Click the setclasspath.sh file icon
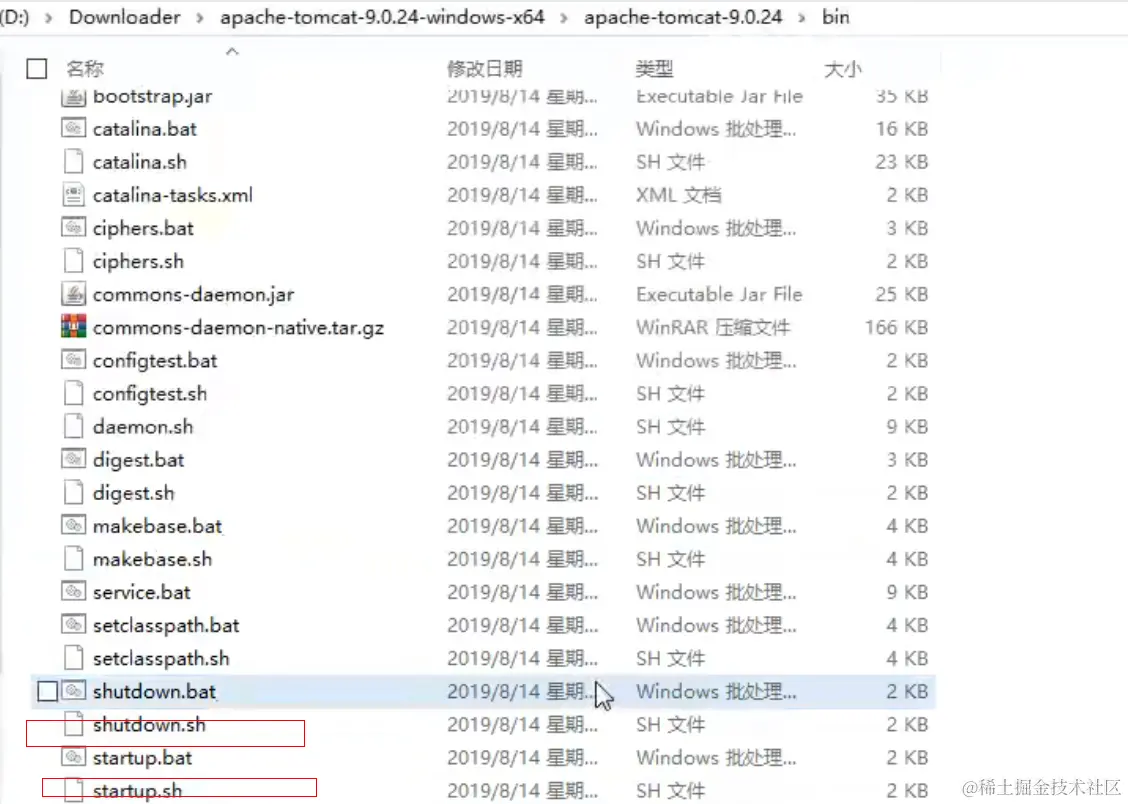The width and height of the screenshot is (1128, 804). click(x=73, y=657)
